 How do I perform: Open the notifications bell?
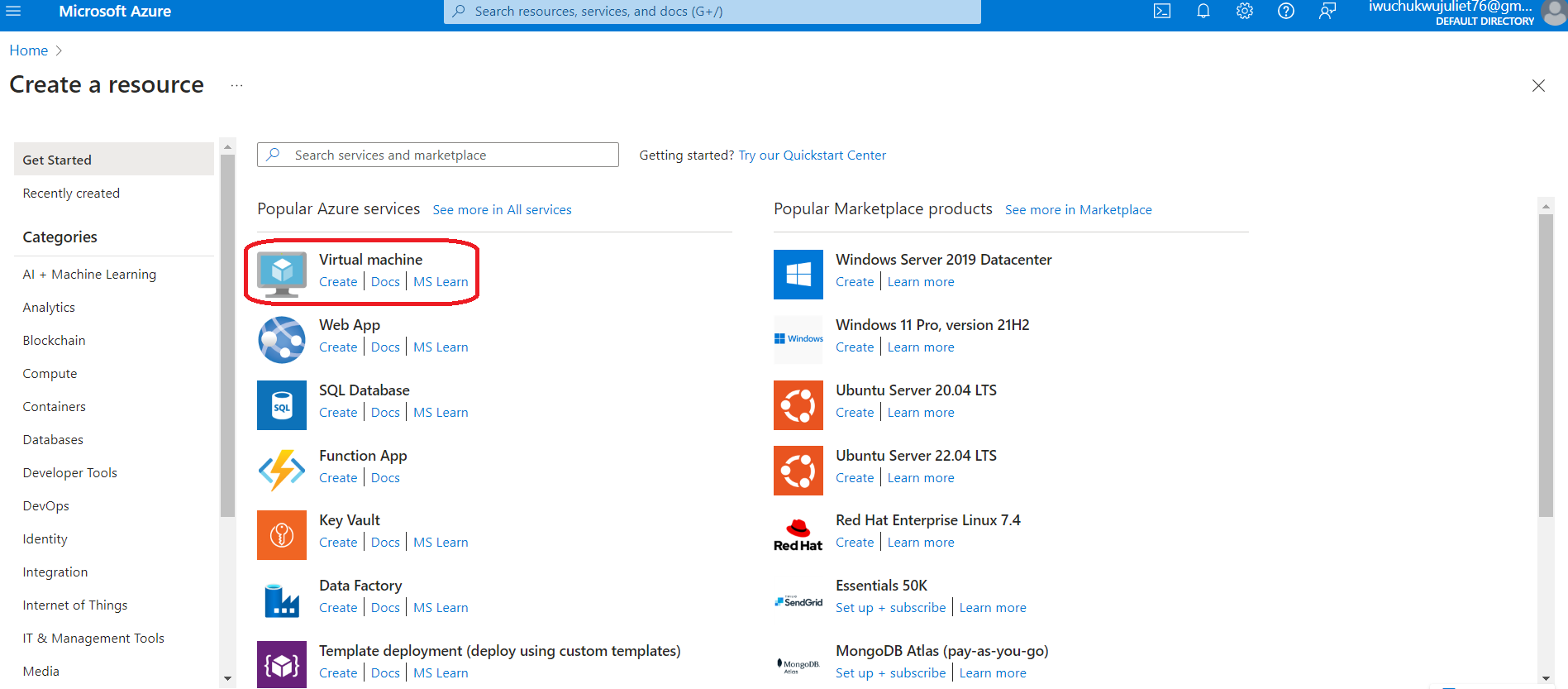coord(1203,12)
